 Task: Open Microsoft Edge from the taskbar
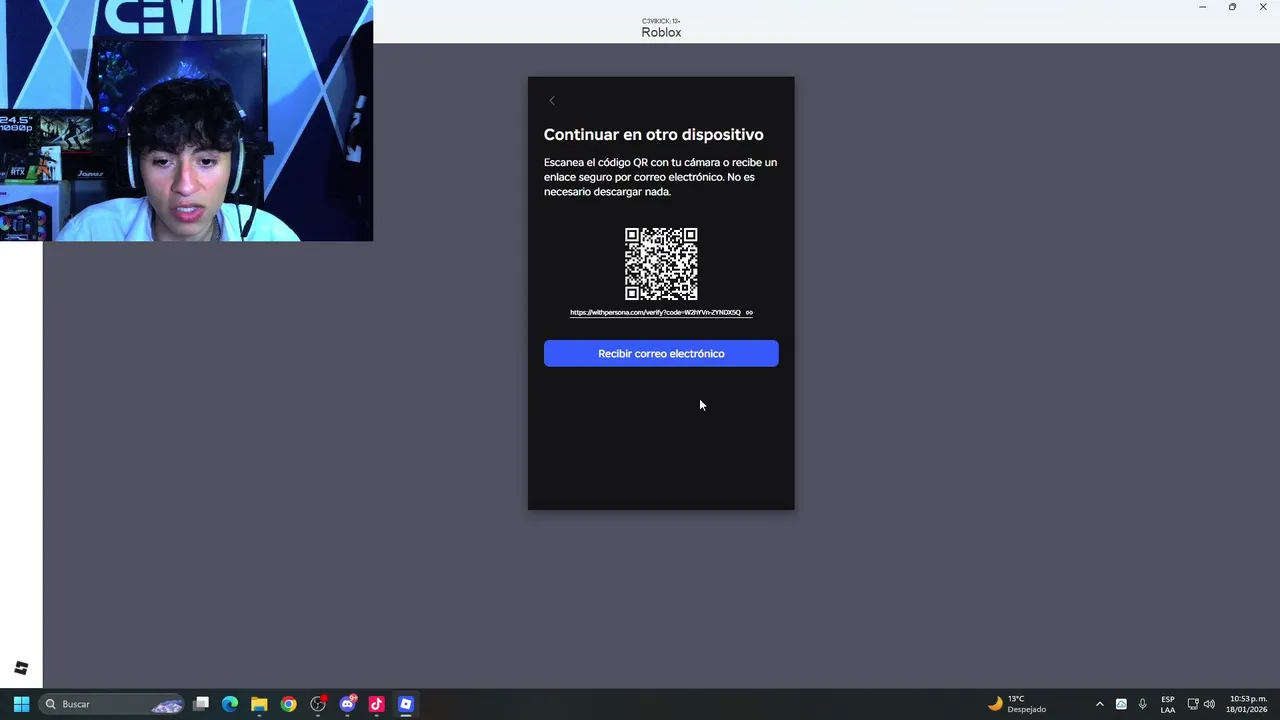click(230, 704)
